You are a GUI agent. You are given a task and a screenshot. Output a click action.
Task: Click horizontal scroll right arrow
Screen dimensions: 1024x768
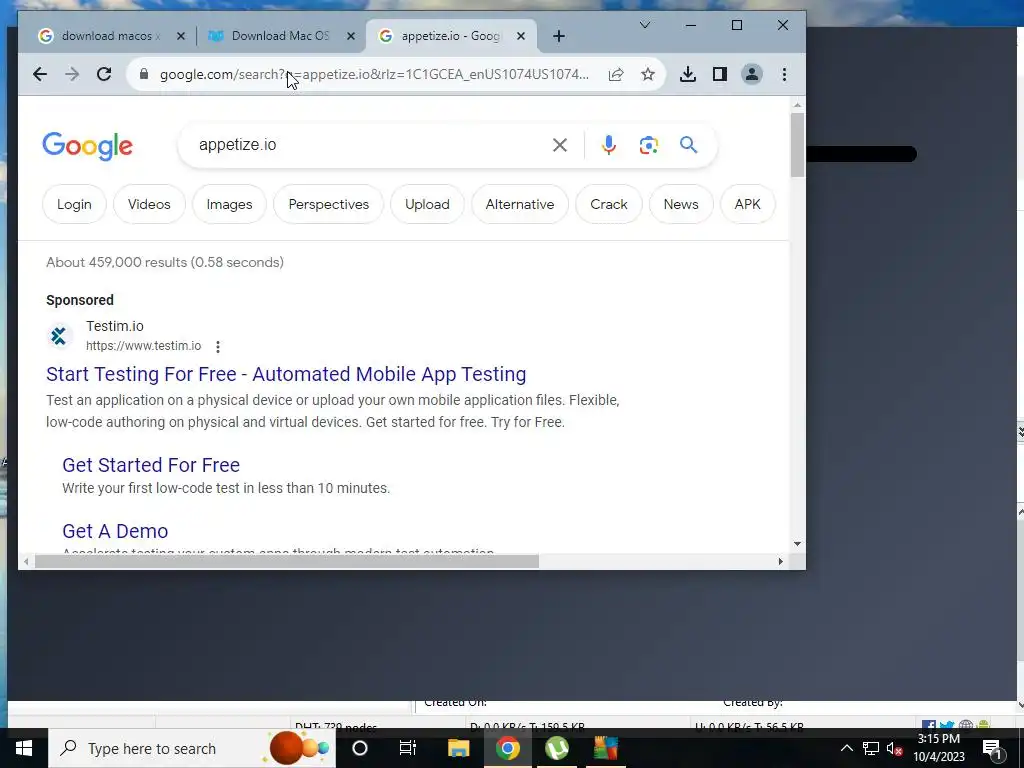780,562
